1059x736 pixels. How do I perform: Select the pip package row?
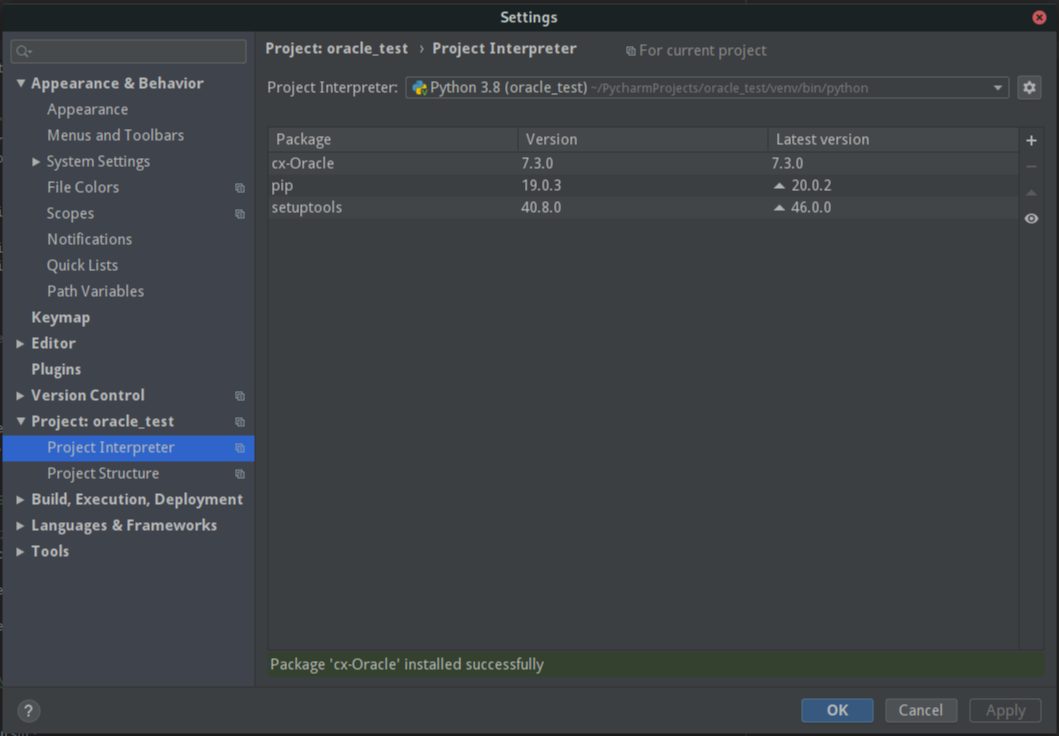[x=643, y=186]
